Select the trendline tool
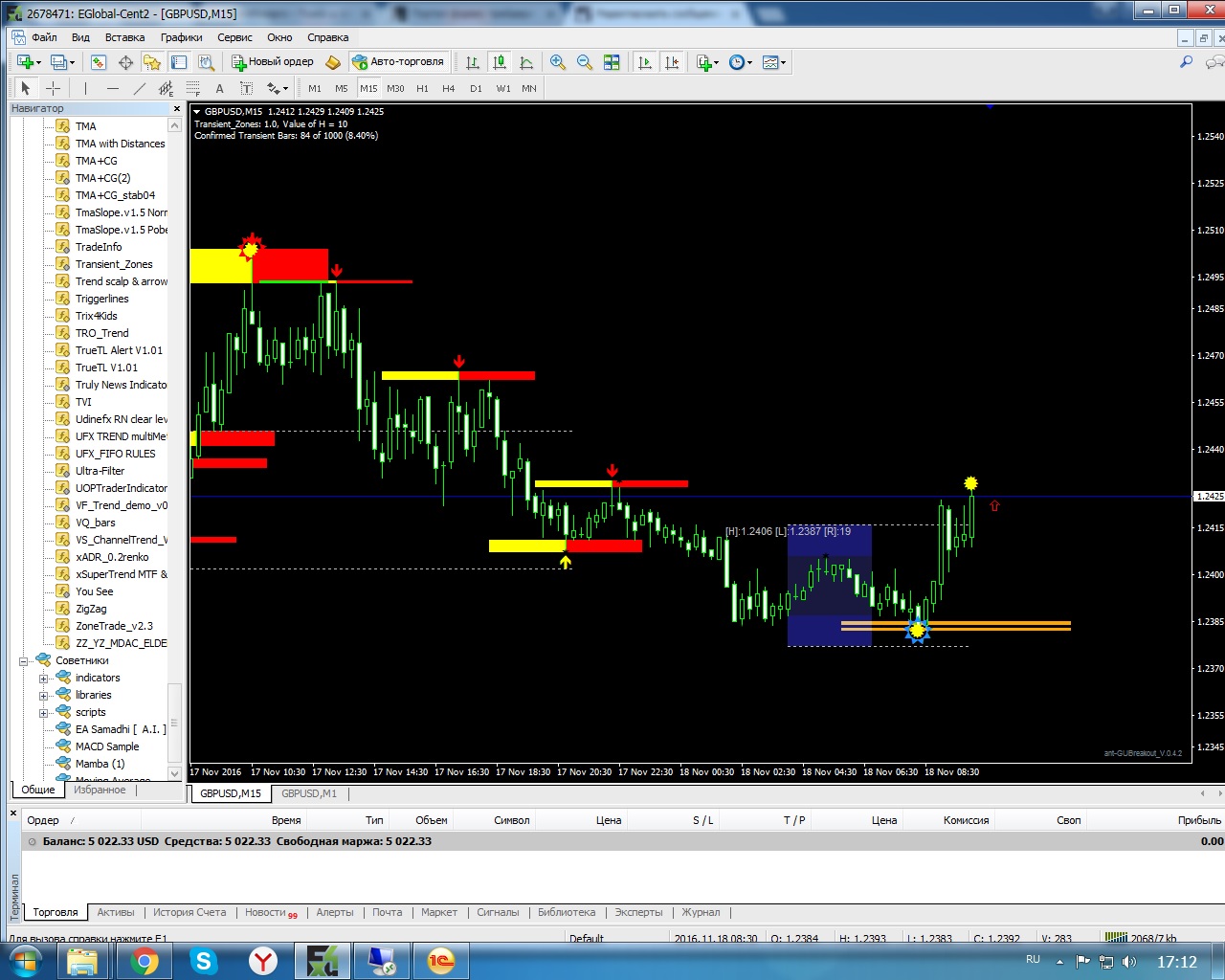 point(140,88)
